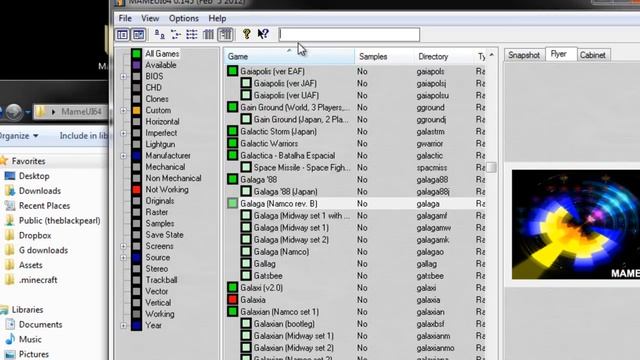Open Documents library in Explorer

pyautogui.click(x=40, y=324)
